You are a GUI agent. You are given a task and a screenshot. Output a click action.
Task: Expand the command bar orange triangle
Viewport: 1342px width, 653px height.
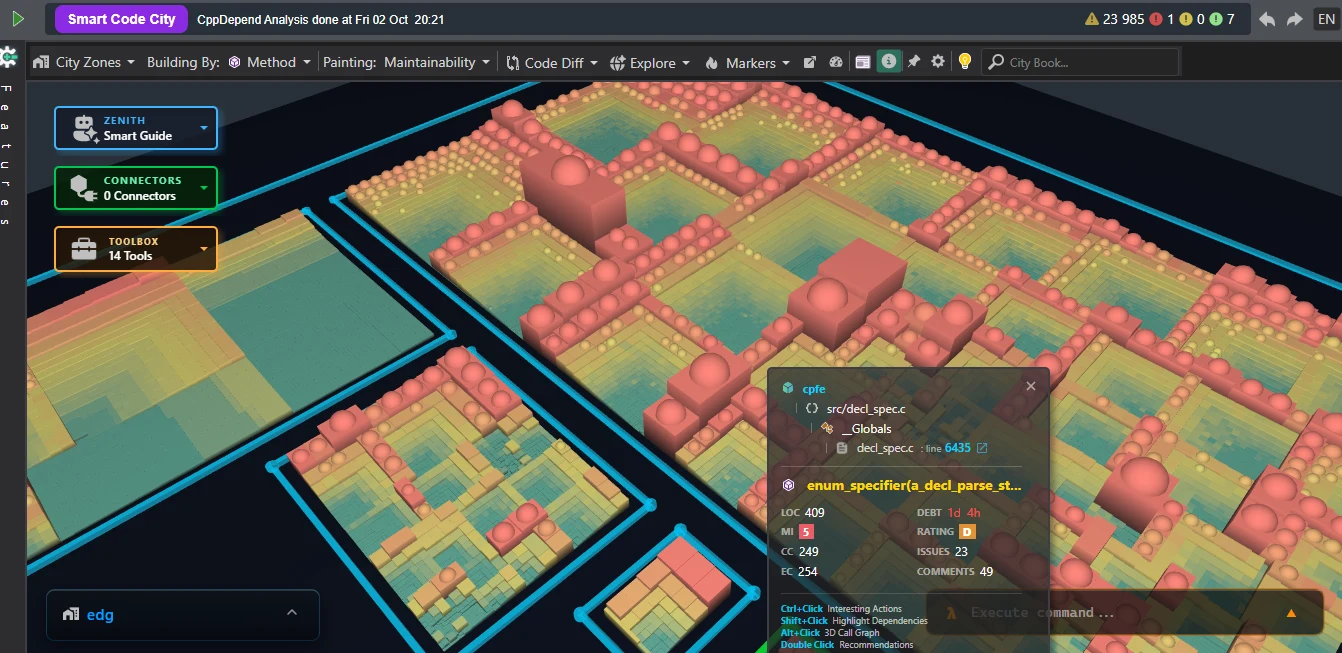point(1290,613)
